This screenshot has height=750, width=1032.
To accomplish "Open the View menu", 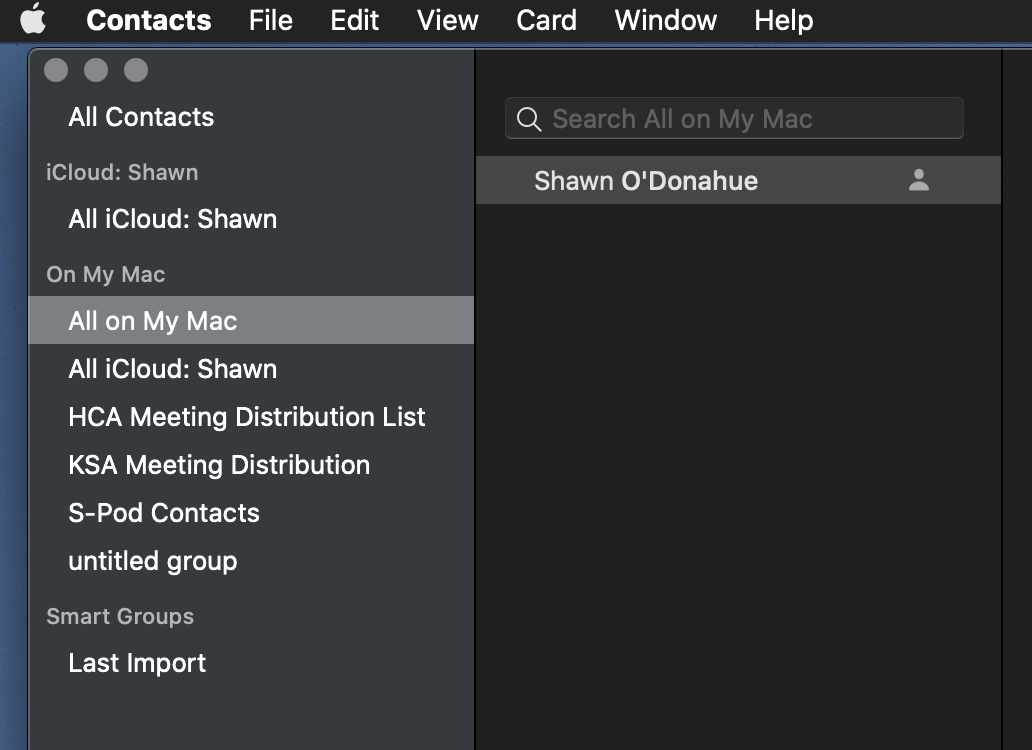I will tap(447, 20).
